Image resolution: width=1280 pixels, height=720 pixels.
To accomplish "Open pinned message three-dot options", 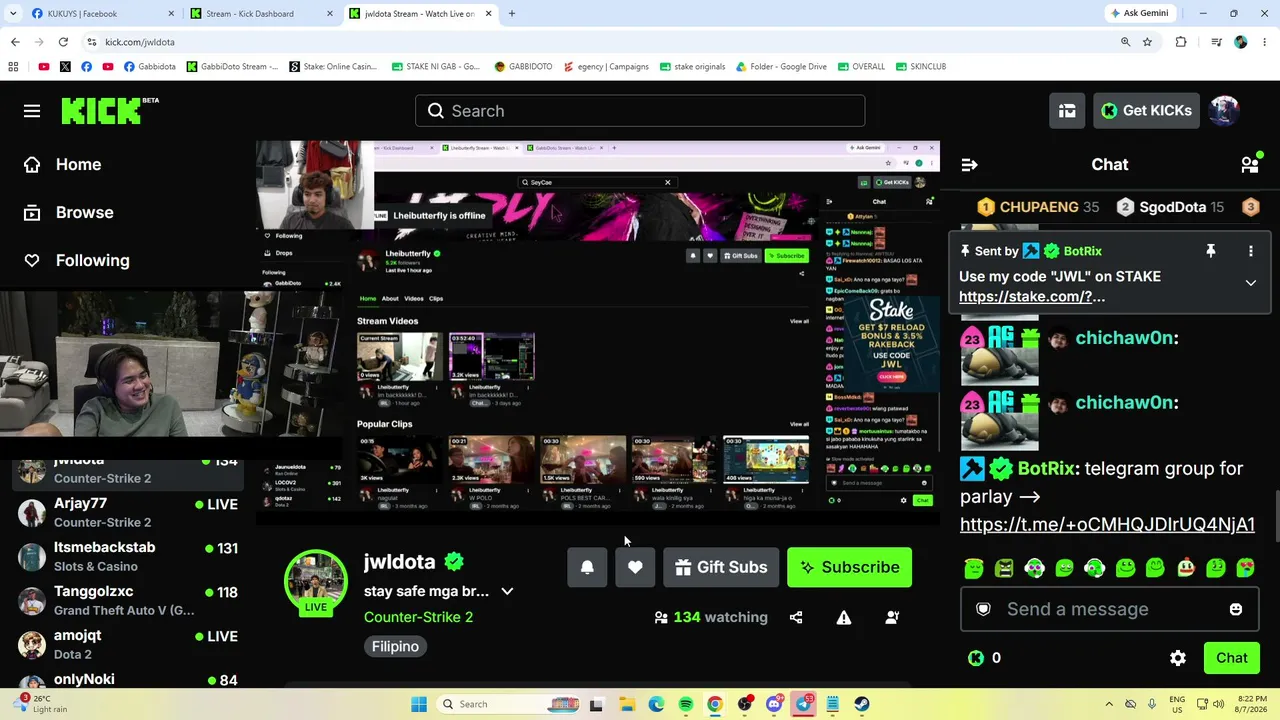I will click(1250, 251).
